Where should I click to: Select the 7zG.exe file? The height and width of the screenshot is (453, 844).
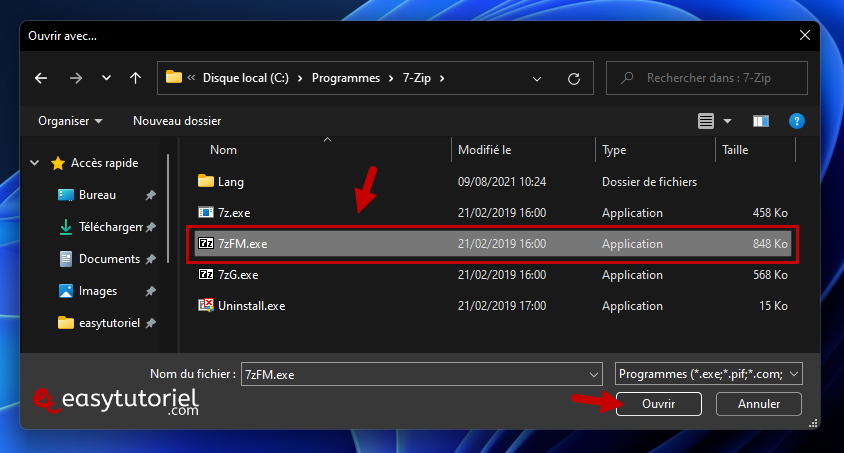(493, 275)
